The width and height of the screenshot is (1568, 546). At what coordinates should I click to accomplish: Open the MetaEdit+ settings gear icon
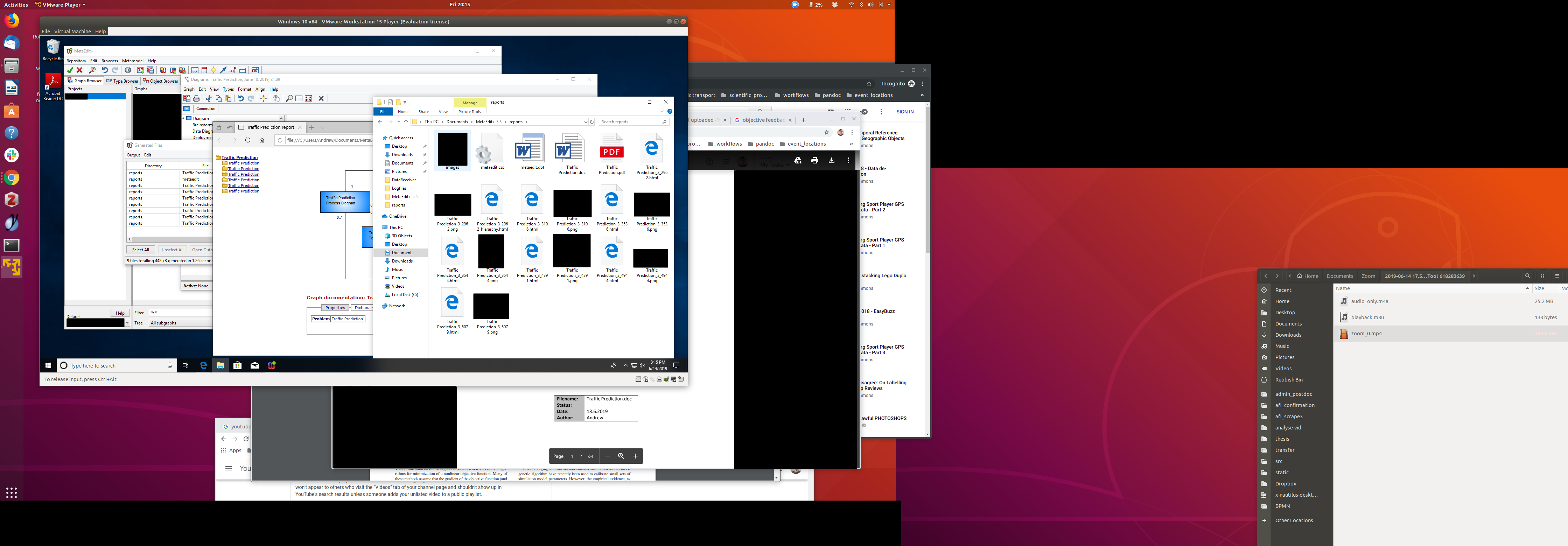(128, 70)
